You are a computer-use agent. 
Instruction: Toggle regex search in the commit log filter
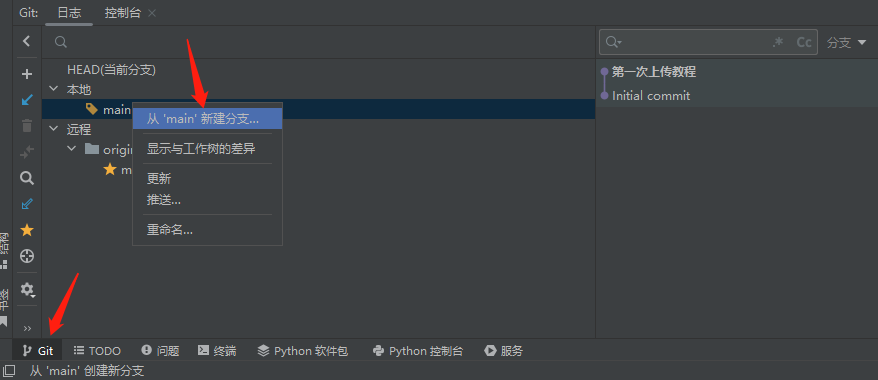point(778,42)
